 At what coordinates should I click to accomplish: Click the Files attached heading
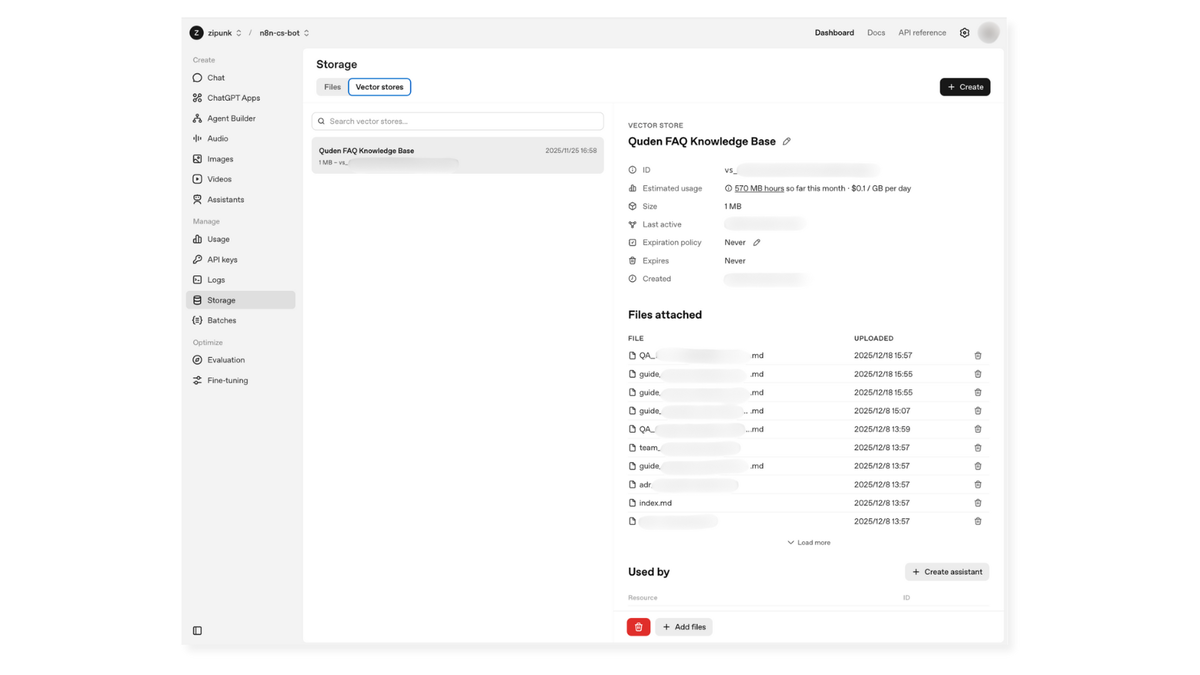pyautogui.click(x=665, y=315)
